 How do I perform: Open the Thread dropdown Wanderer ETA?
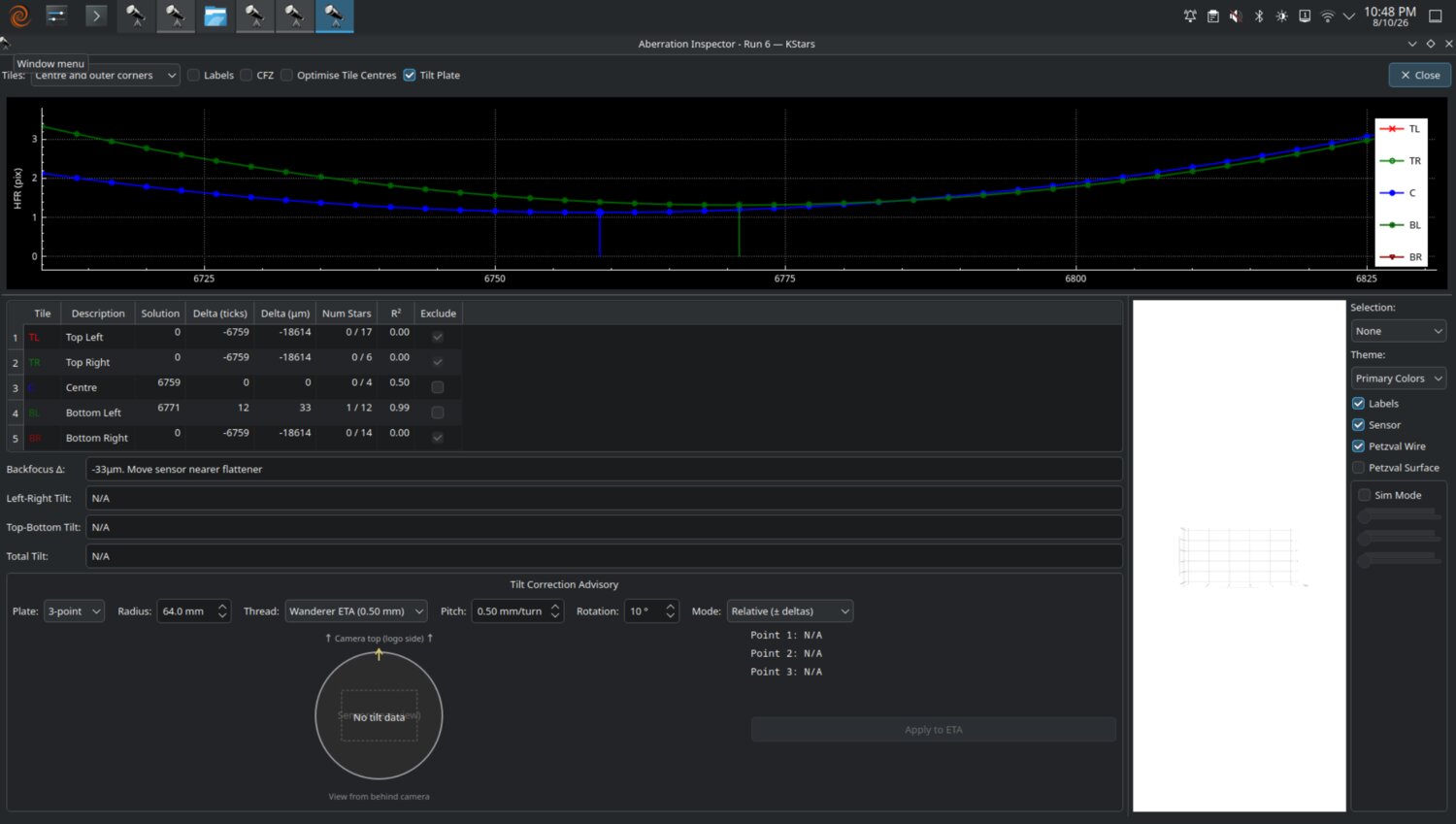[x=356, y=611]
